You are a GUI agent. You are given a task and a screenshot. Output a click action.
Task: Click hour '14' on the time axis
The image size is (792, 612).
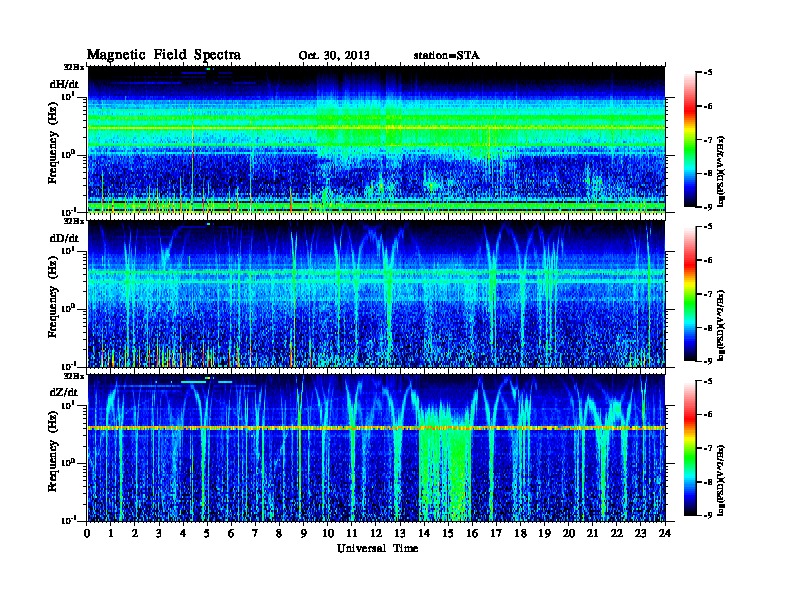pyautogui.click(x=424, y=533)
